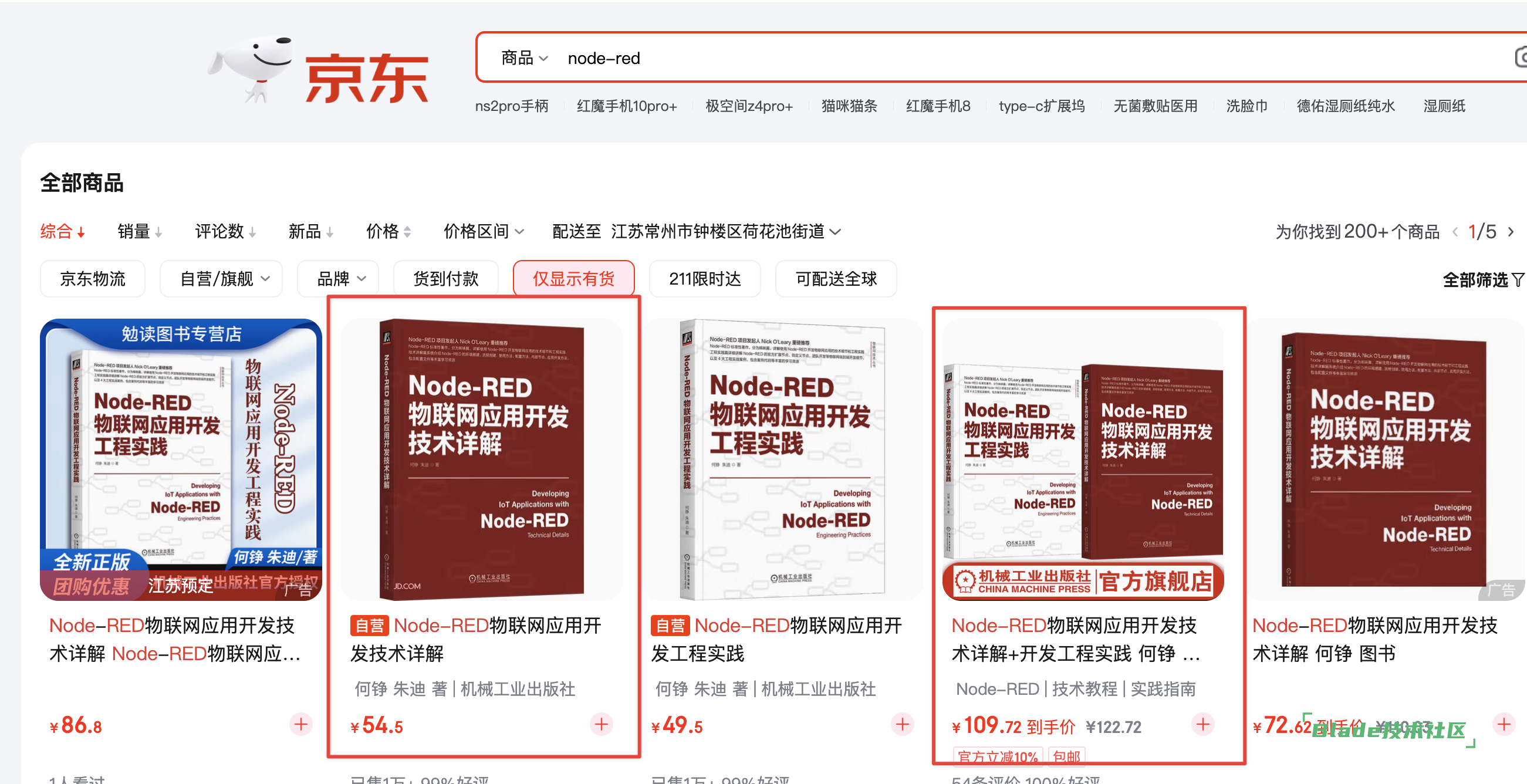Click 全部商品 heading
1527x784 pixels.
pos(82,183)
